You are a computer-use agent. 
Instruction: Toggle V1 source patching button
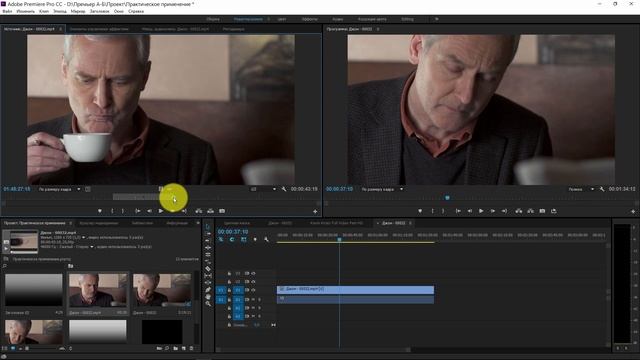[x=221, y=290]
